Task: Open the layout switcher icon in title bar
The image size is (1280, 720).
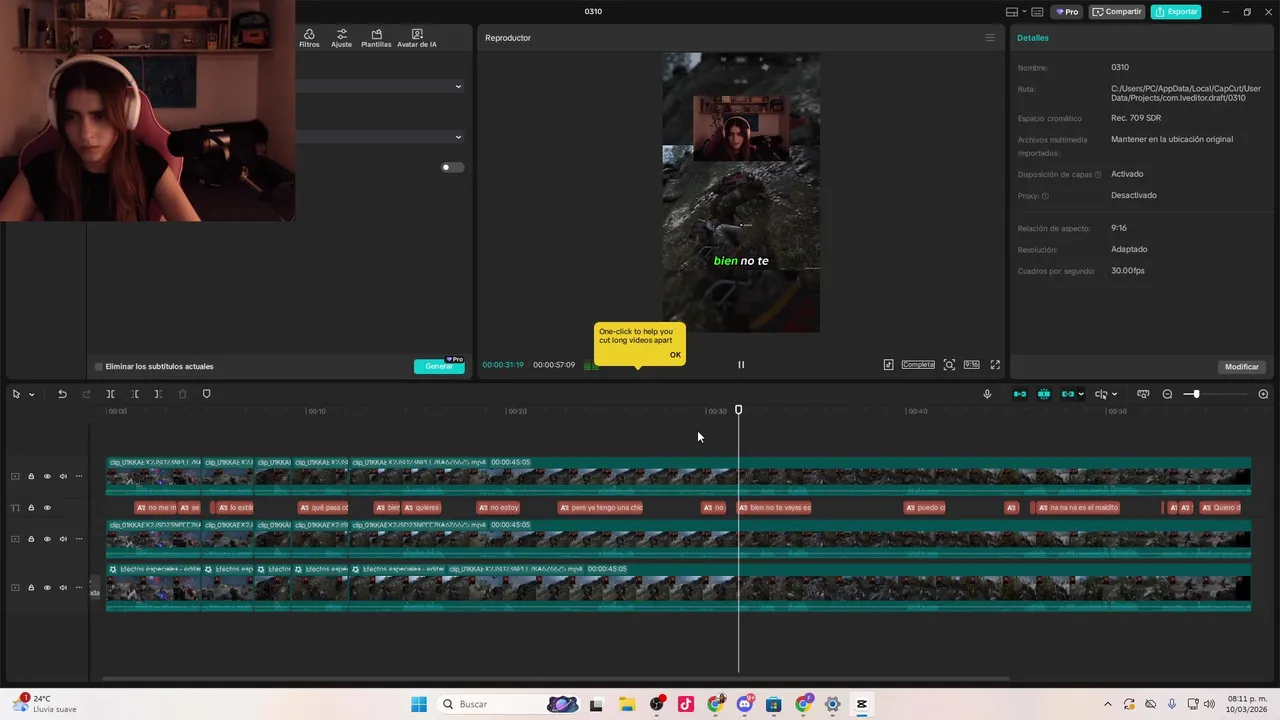Action: click(x=1012, y=12)
